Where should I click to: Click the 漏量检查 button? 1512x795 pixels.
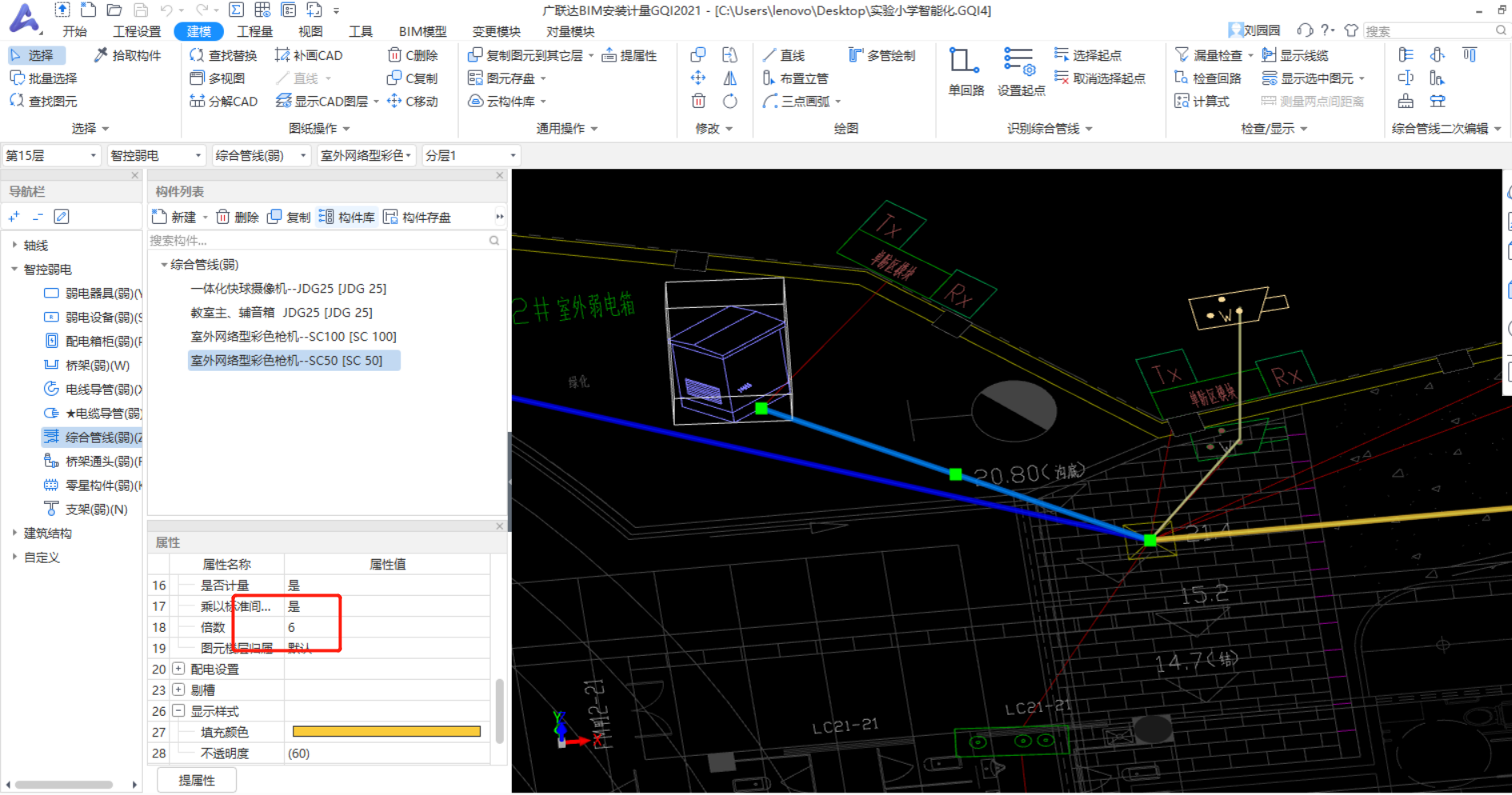pyautogui.click(x=1208, y=55)
